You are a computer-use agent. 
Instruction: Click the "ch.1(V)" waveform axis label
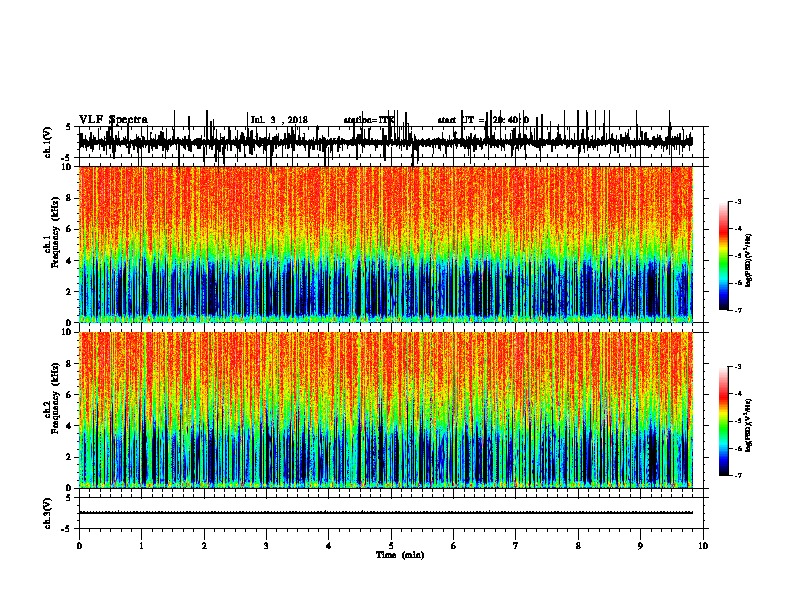tap(48, 142)
